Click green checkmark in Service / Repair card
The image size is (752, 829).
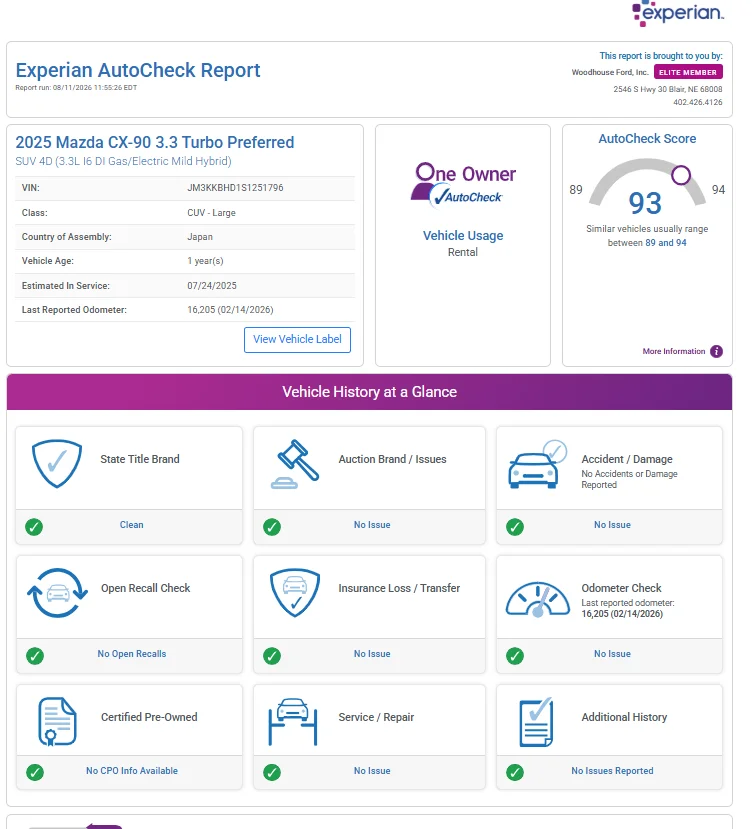coord(272,772)
